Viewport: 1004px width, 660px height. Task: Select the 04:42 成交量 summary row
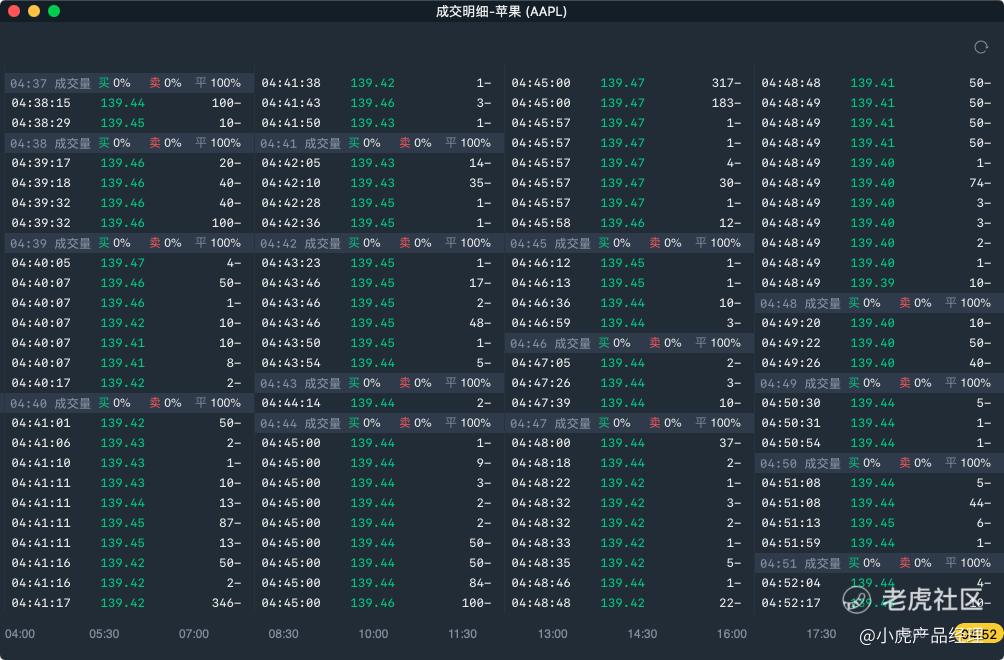(379, 243)
